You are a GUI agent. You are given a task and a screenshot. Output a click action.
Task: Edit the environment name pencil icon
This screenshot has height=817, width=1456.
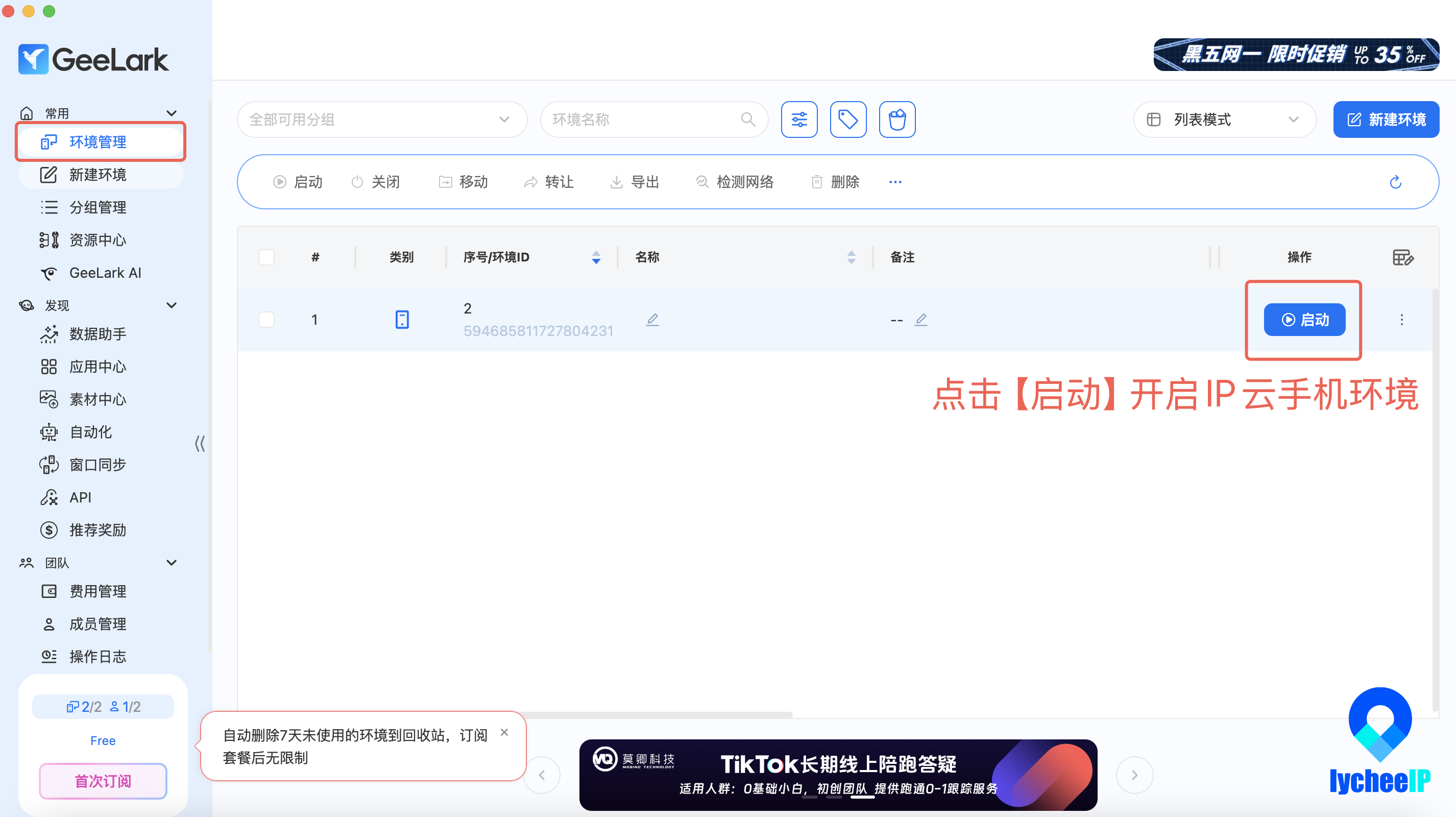(x=652, y=320)
